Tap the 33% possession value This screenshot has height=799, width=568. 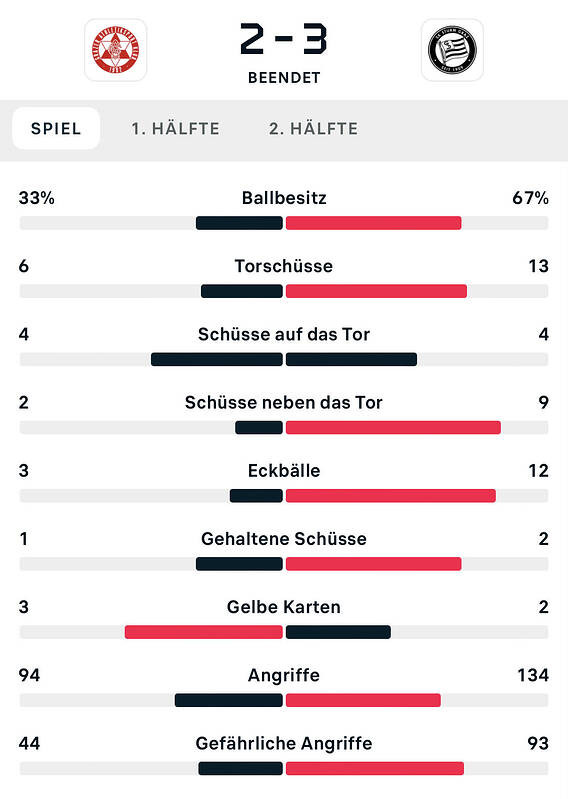pyautogui.click(x=37, y=198)
